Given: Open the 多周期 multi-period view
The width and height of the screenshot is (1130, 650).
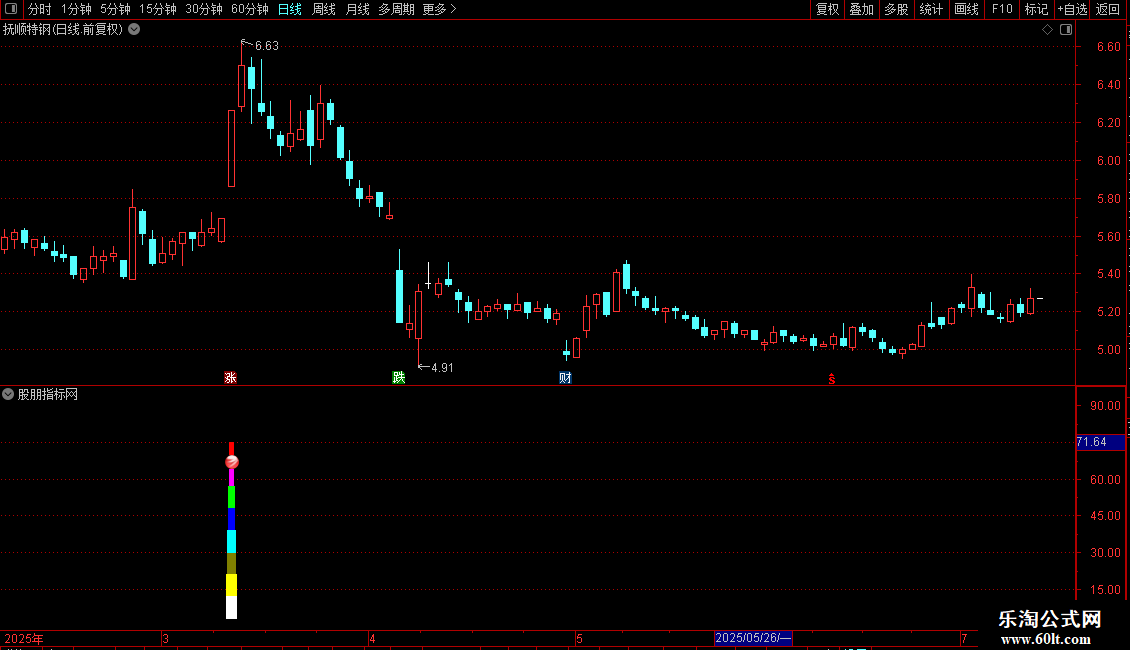Looking at the screenshot, I should point(396,9).
